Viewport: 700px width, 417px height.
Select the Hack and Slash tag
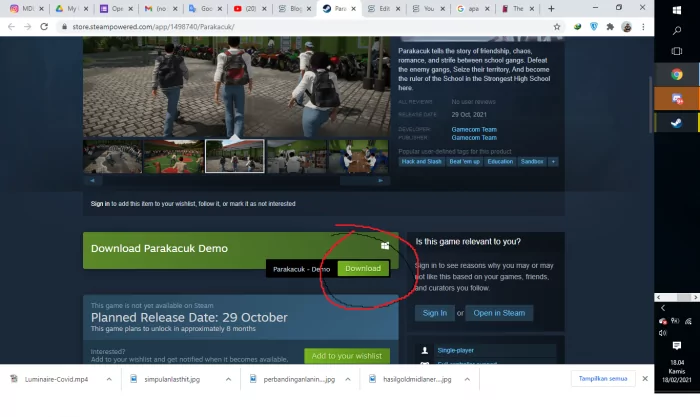coord(421,162)
